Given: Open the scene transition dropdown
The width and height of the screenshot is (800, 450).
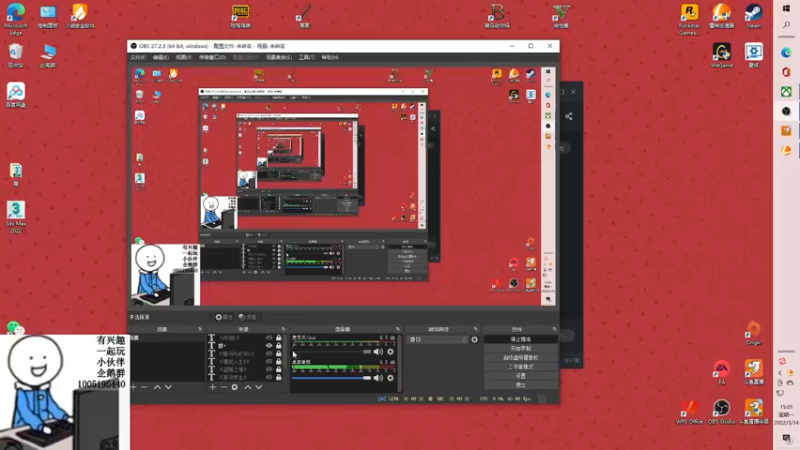Looking at the screenshot, I should pyautogui.click(x=438, y=339).
